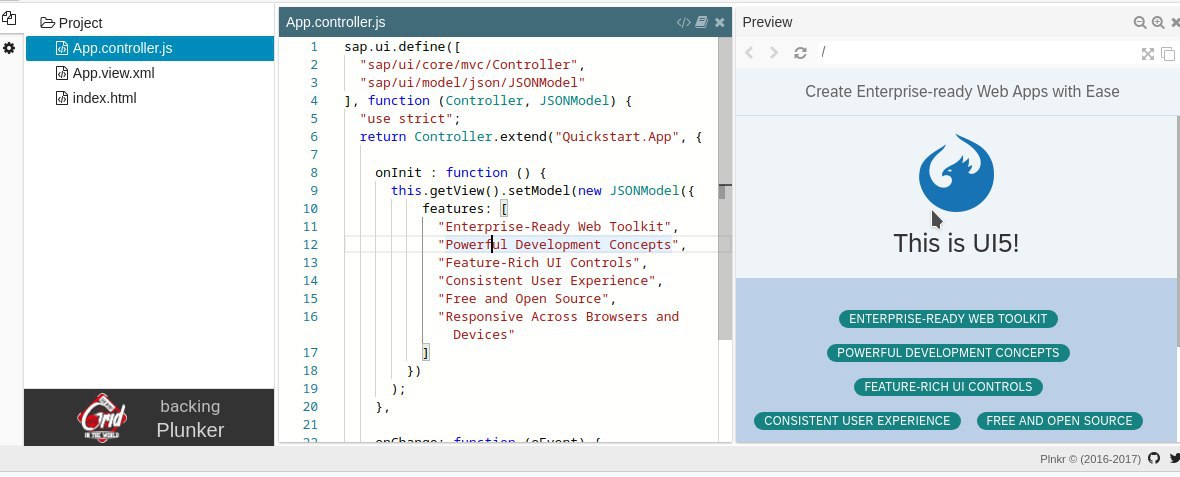Open index.html file
The width and height of the screenshot is (1180, 477).
(x=105, y=98)
